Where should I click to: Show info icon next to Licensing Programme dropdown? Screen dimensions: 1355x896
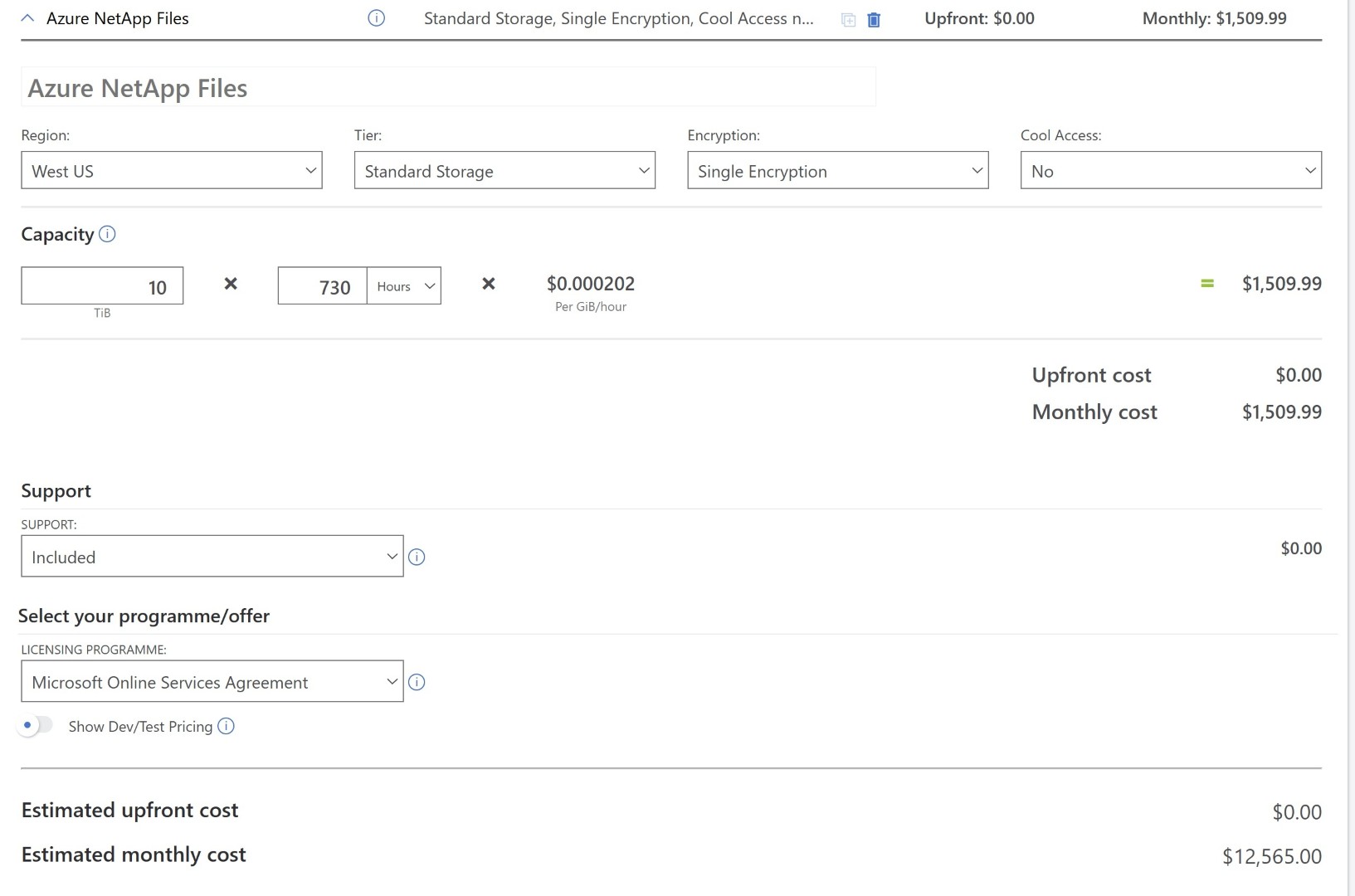click(417, 682)
